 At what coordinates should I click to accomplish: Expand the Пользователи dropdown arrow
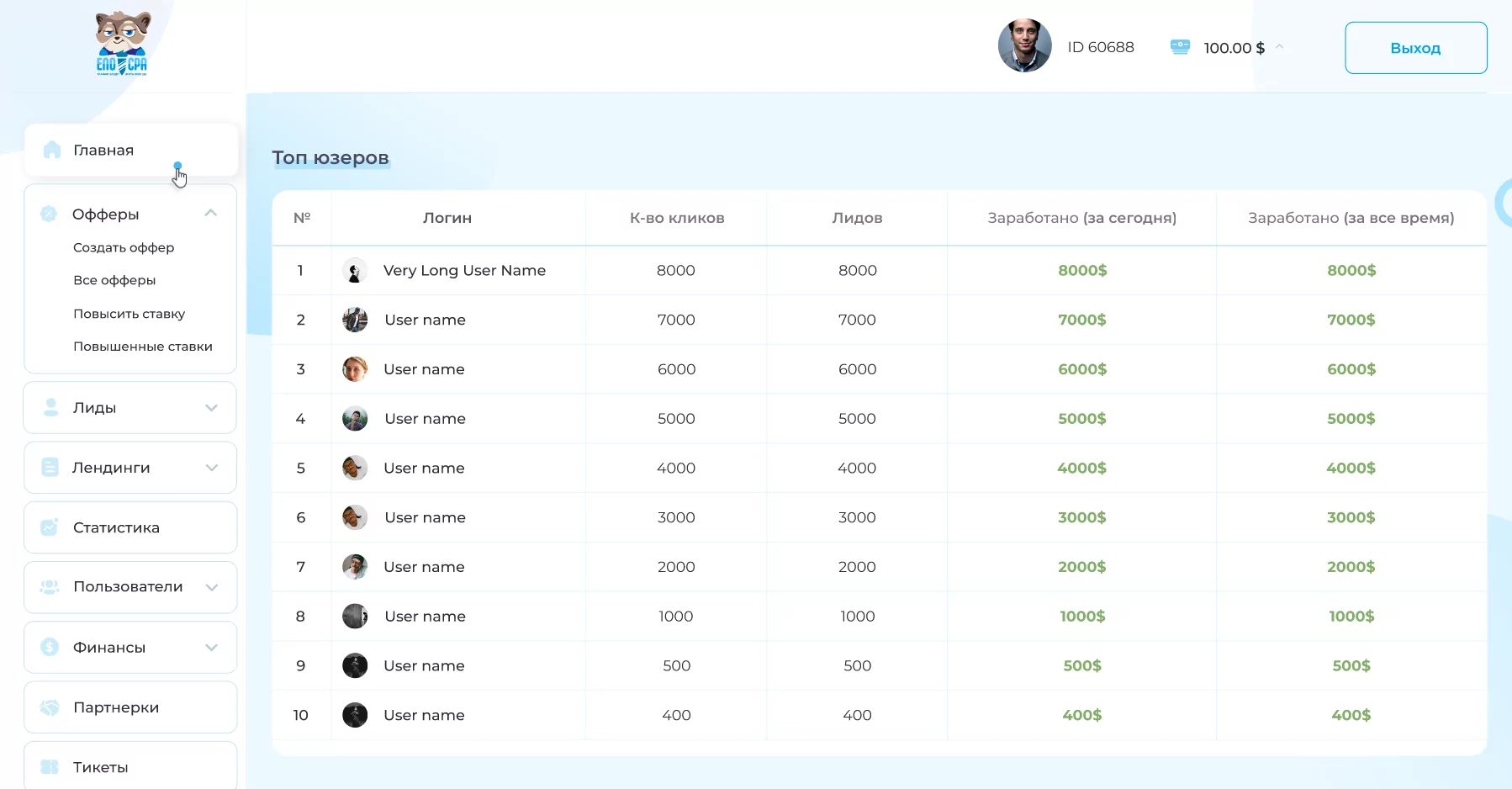(x=211, y=587)
